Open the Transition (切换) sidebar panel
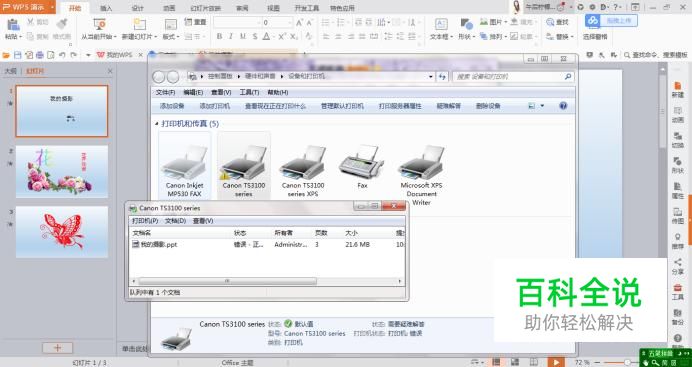 pyautogui.click(x=677, y=140)
